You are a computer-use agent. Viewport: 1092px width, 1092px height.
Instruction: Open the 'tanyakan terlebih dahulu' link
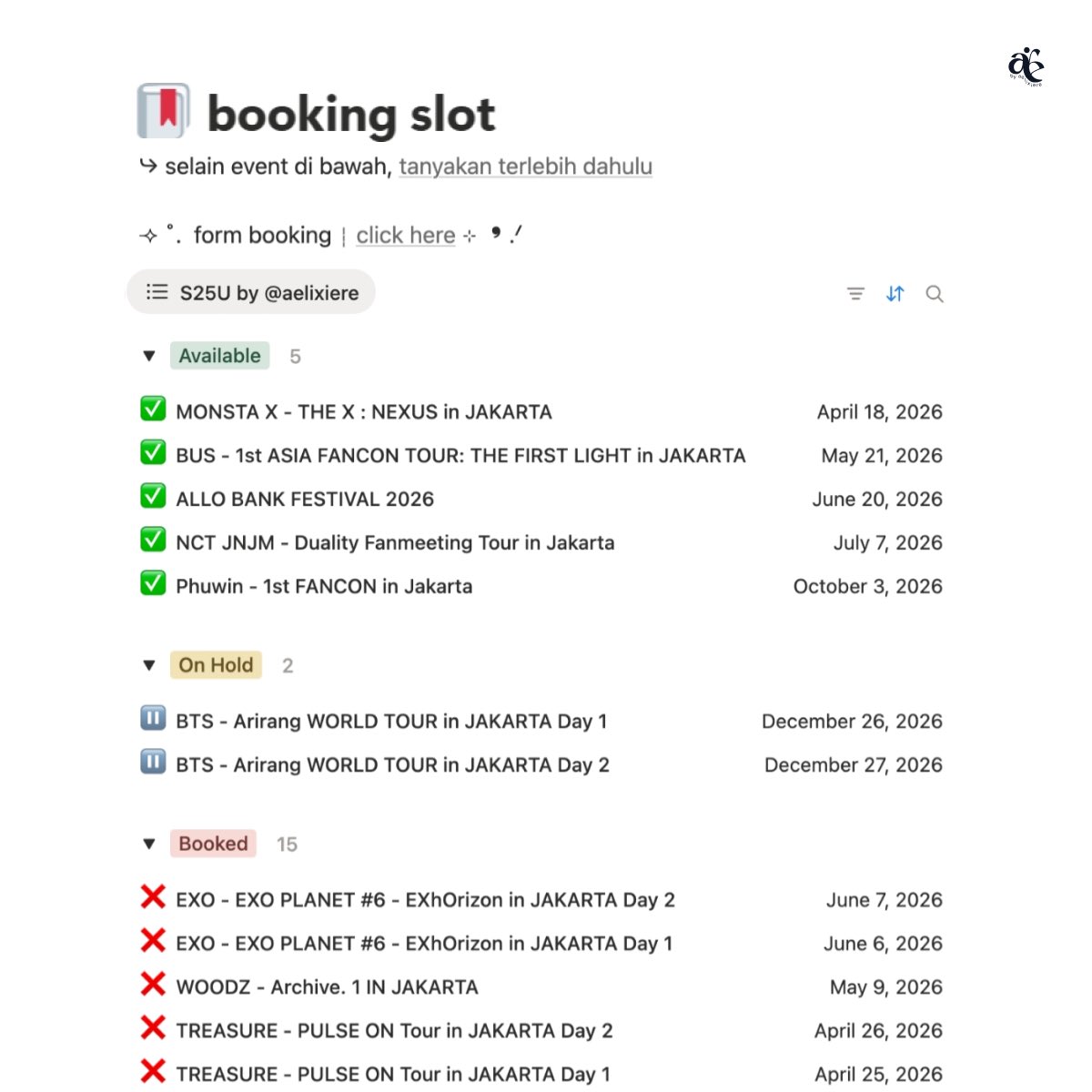[x=526, y=167]
